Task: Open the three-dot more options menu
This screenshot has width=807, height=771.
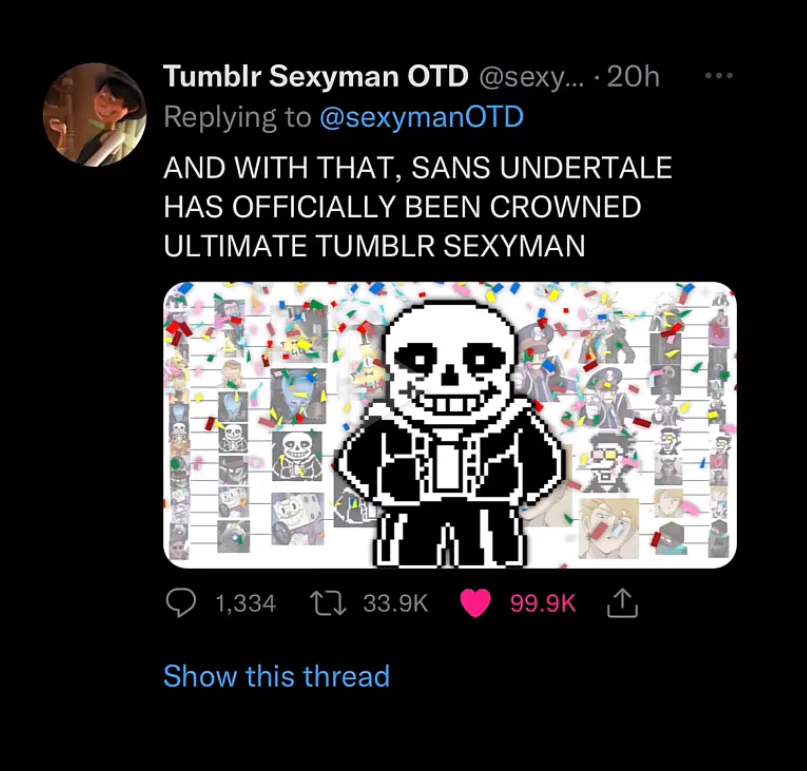Action: (x=718, y=76)
